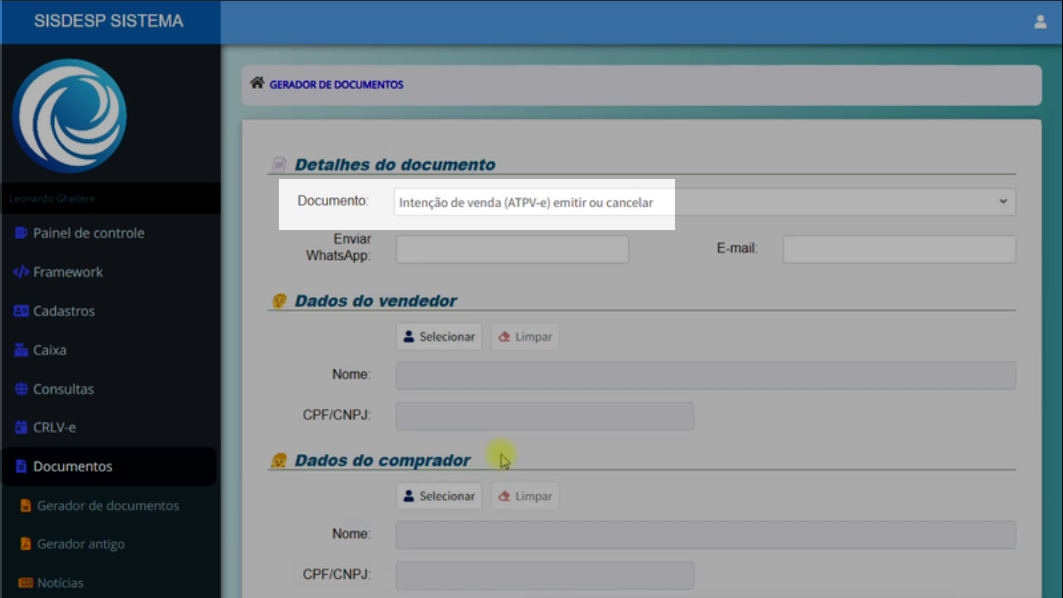The width and height of the screenshot is (1063, 598).
Task: Click the user profile icon in header
Action: pos(1040,22)
